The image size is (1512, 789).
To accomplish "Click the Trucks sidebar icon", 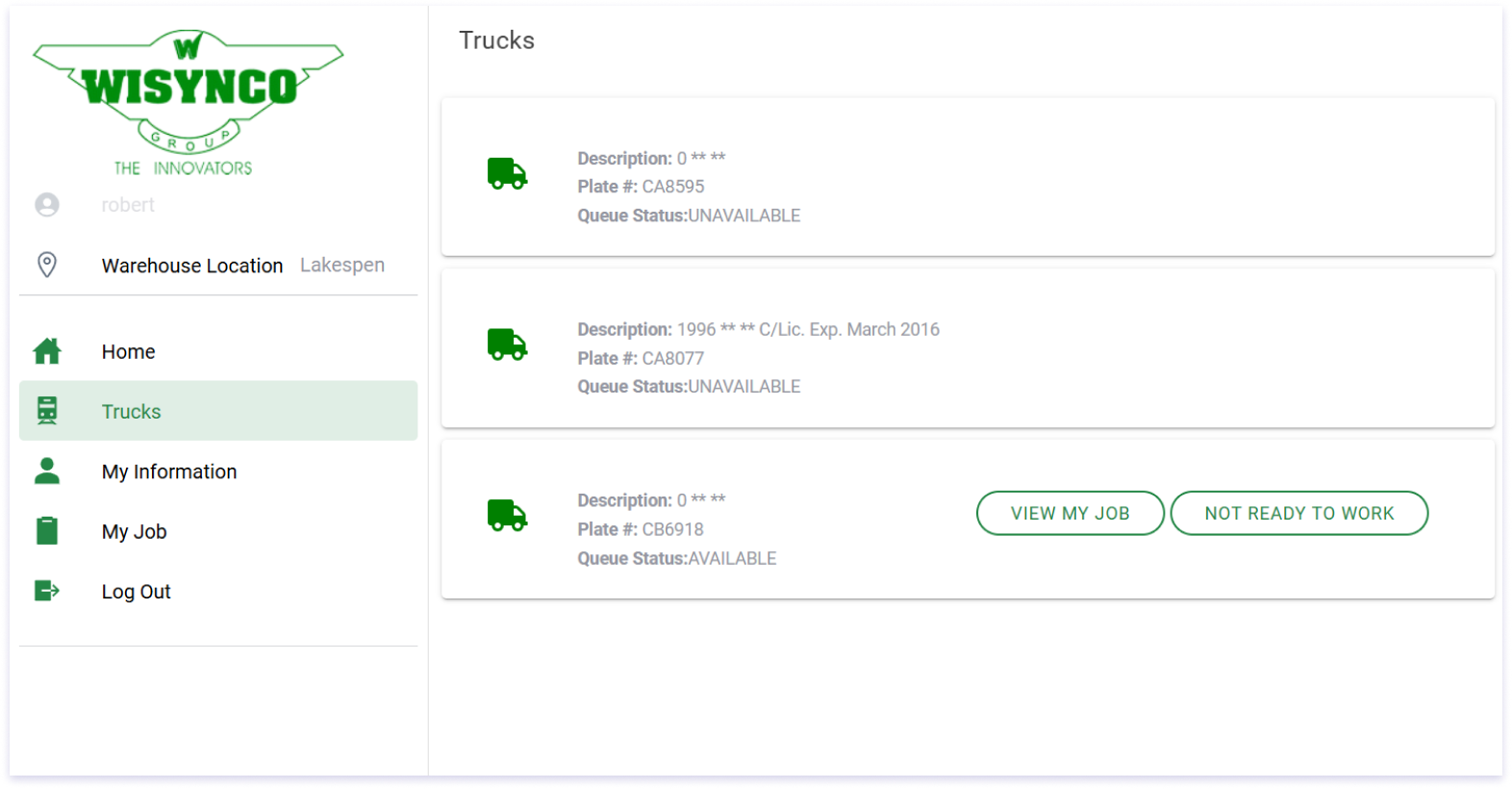I will click(47, 411).
